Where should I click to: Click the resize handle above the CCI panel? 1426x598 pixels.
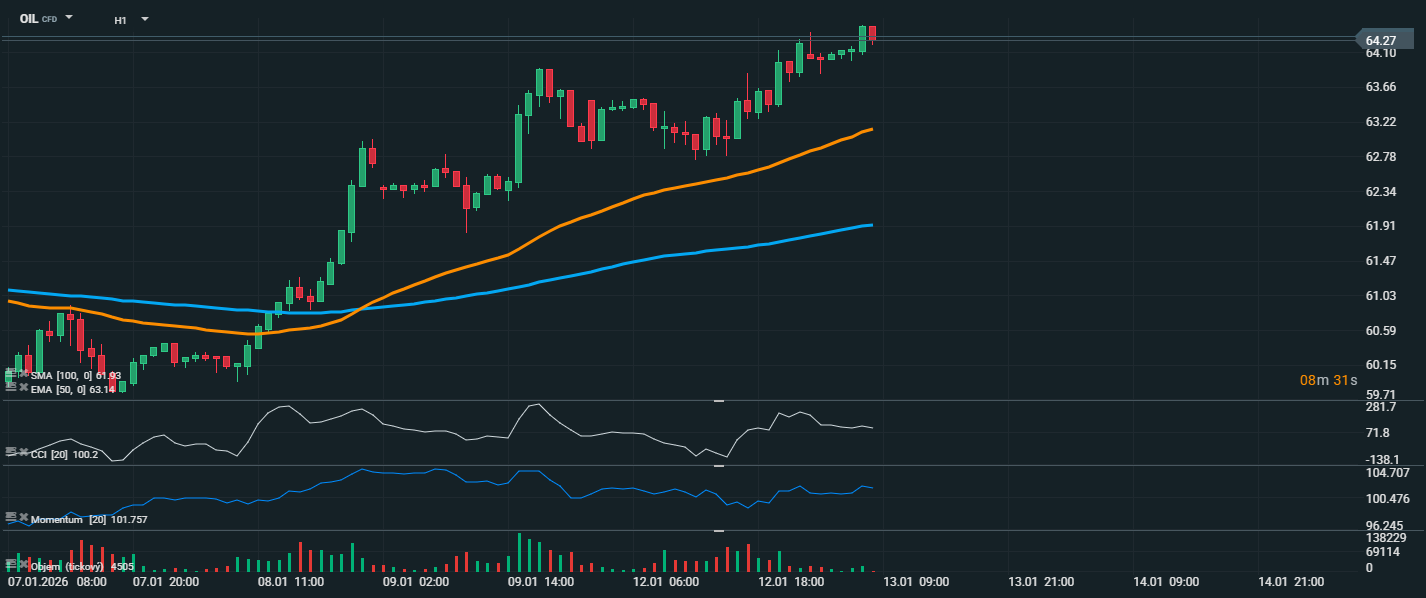(718, 401)
